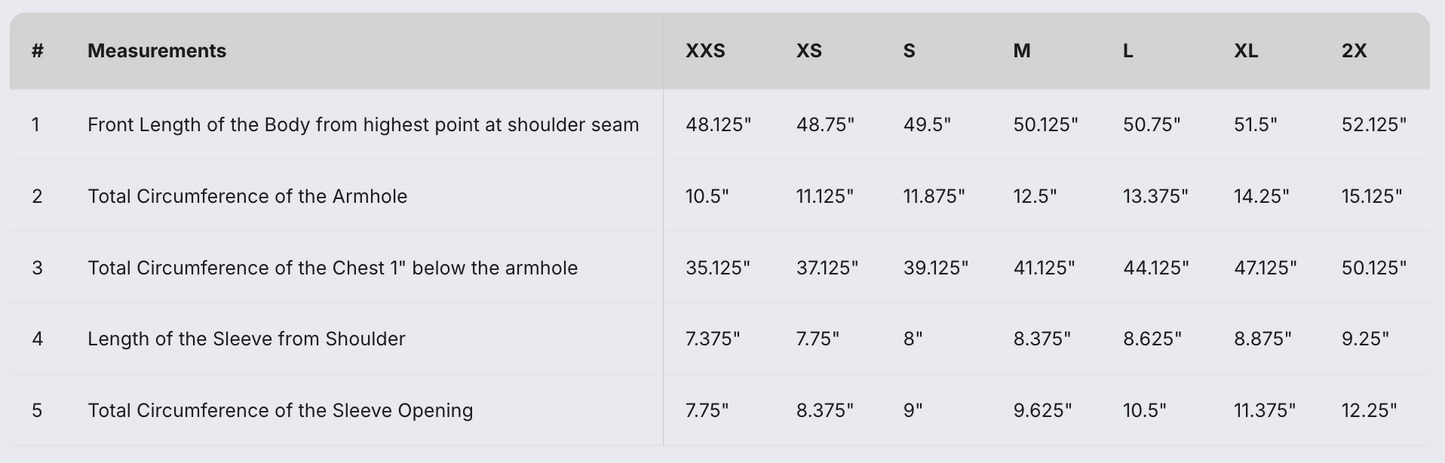Click the S size column header
1445x463 pixels.
click(909, 51)
